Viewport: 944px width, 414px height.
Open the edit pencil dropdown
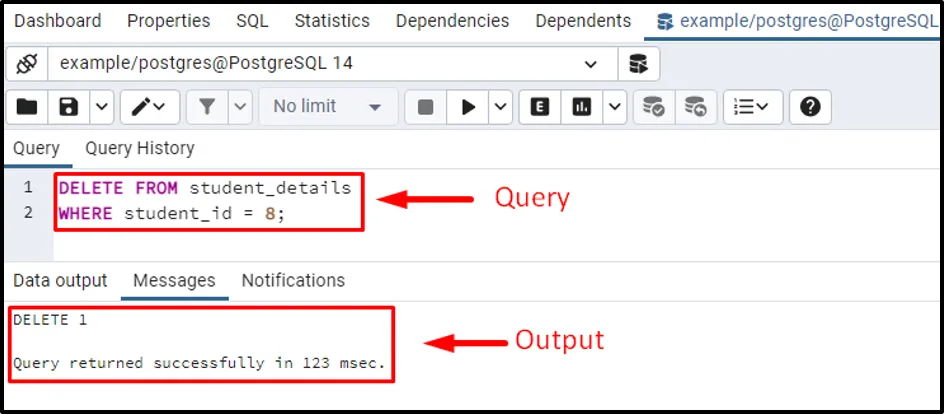(x=150, y=107)
